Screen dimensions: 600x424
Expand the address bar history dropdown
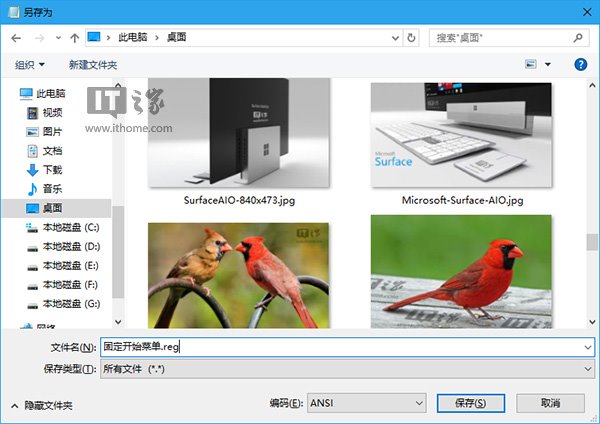pyautogui.click(x=395, y=38)
